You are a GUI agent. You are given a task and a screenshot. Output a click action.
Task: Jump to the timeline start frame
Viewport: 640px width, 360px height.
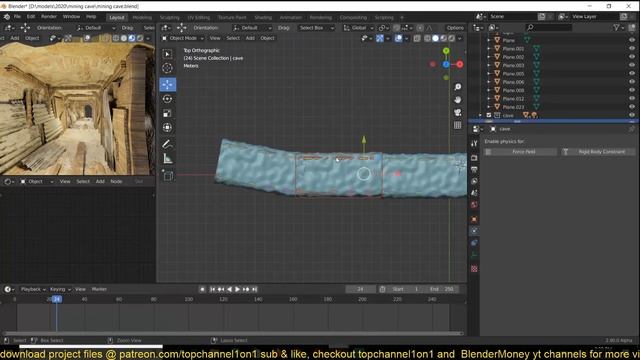pos(212,289)
